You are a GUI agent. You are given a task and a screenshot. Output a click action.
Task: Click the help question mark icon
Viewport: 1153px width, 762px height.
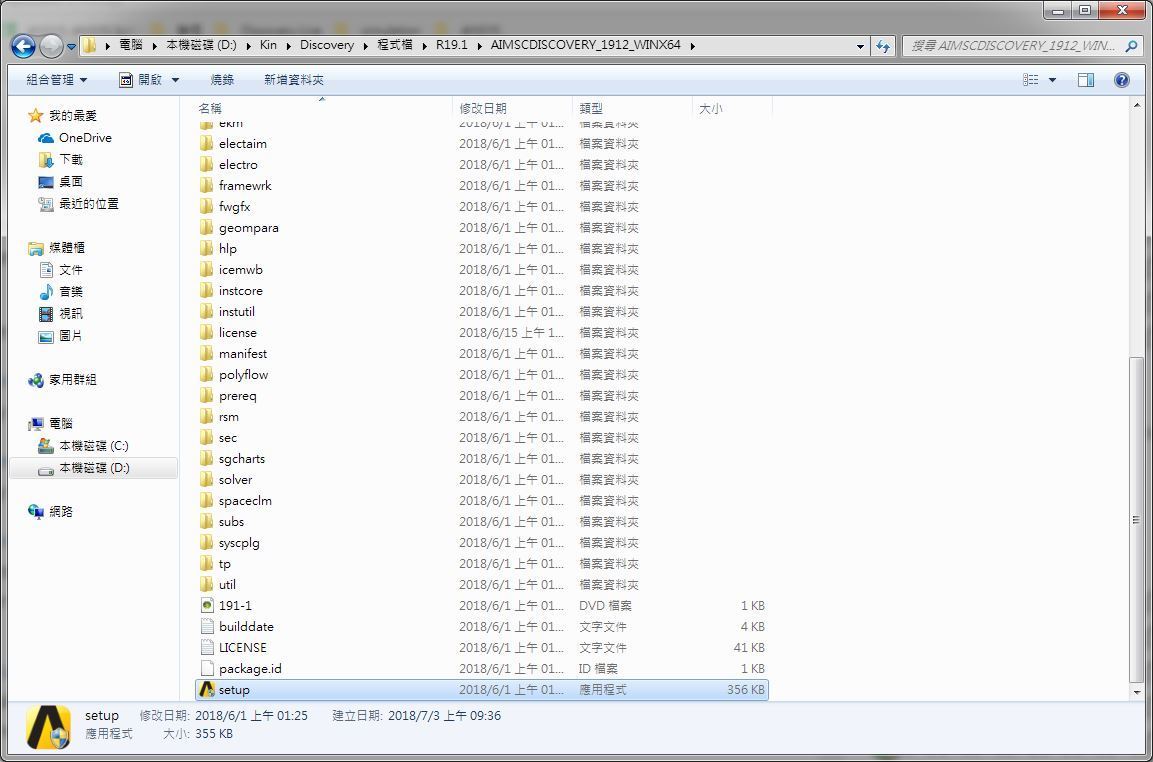click(x=1121, y=79)
